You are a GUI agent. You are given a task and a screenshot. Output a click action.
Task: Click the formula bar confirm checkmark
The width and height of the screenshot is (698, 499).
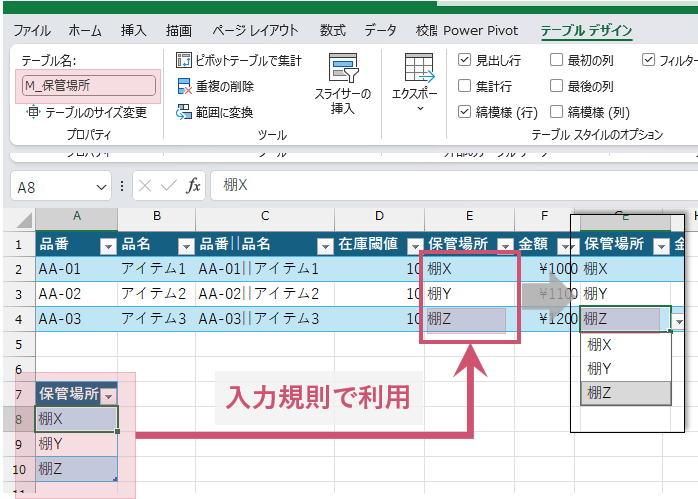click(168, 185)
